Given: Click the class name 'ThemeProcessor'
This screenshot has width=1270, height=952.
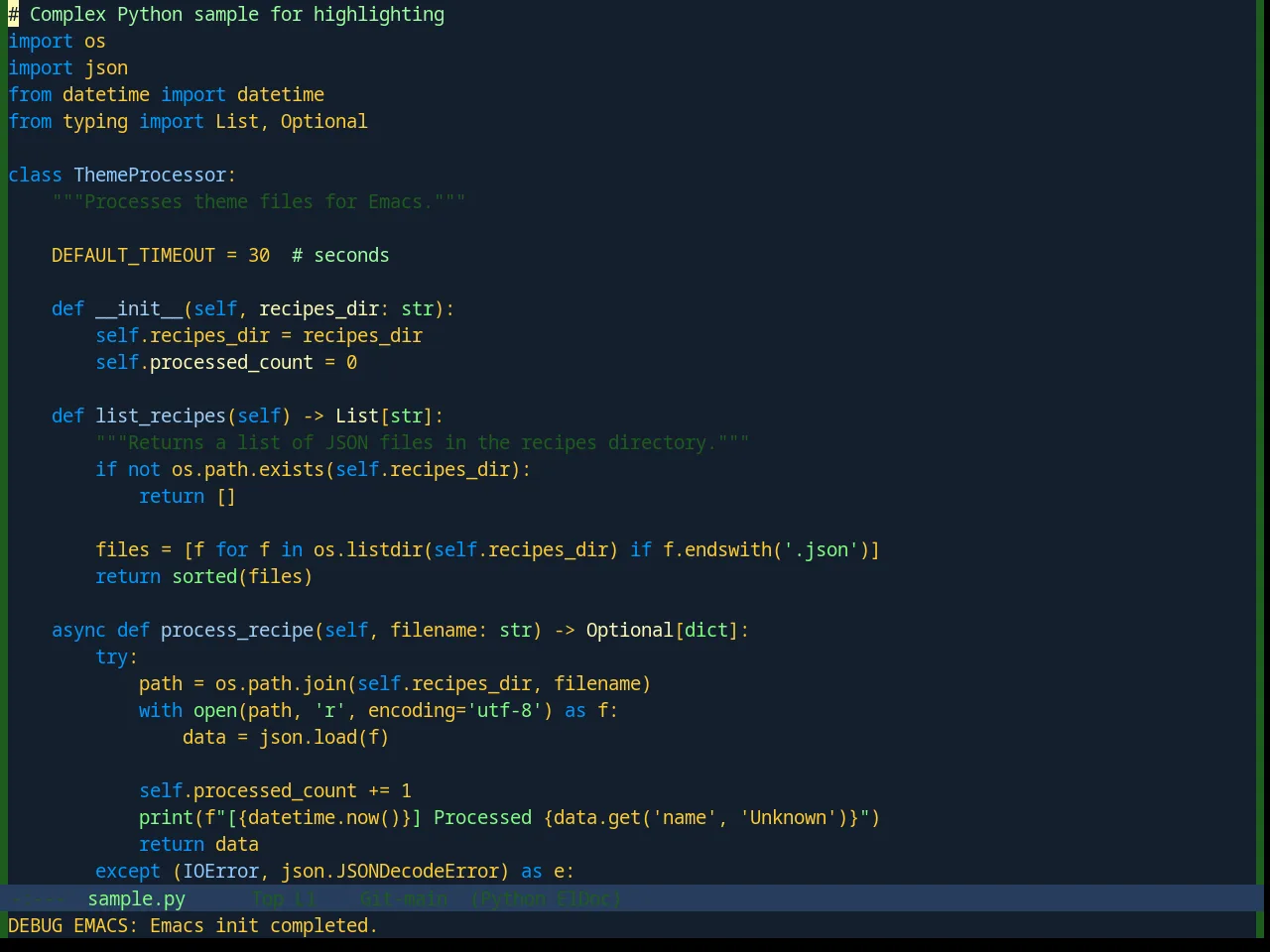Looking at the screenshot, I should 150,176.
